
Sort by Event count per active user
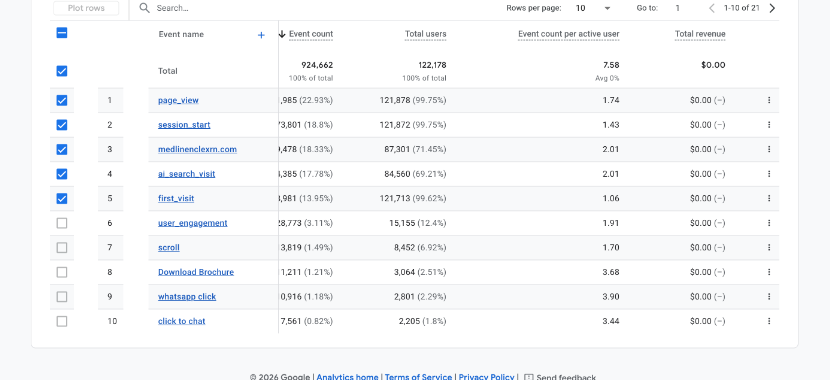(569, 34)
